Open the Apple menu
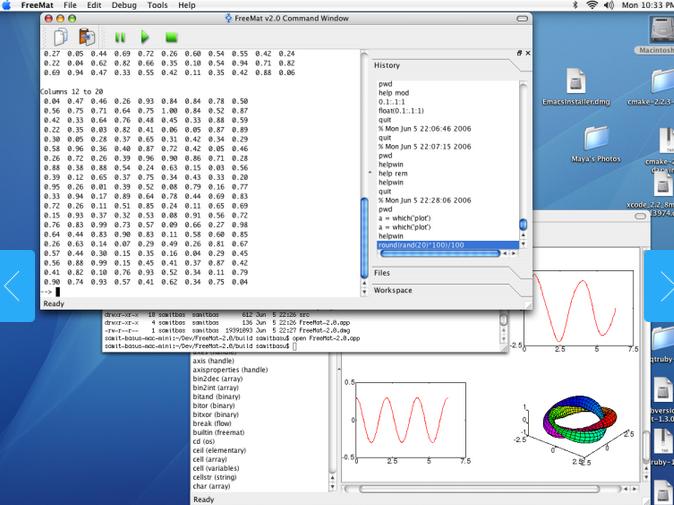 (x=6, y=5)
